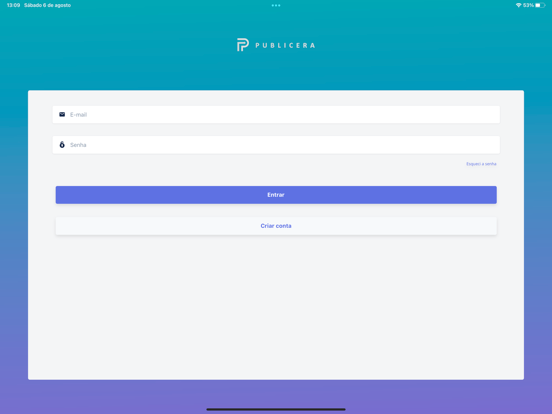Tap the Wi-Fi status icon
The width and height of the screenshot is (552, 414).
pyautogui.click(x=519, y=5)
